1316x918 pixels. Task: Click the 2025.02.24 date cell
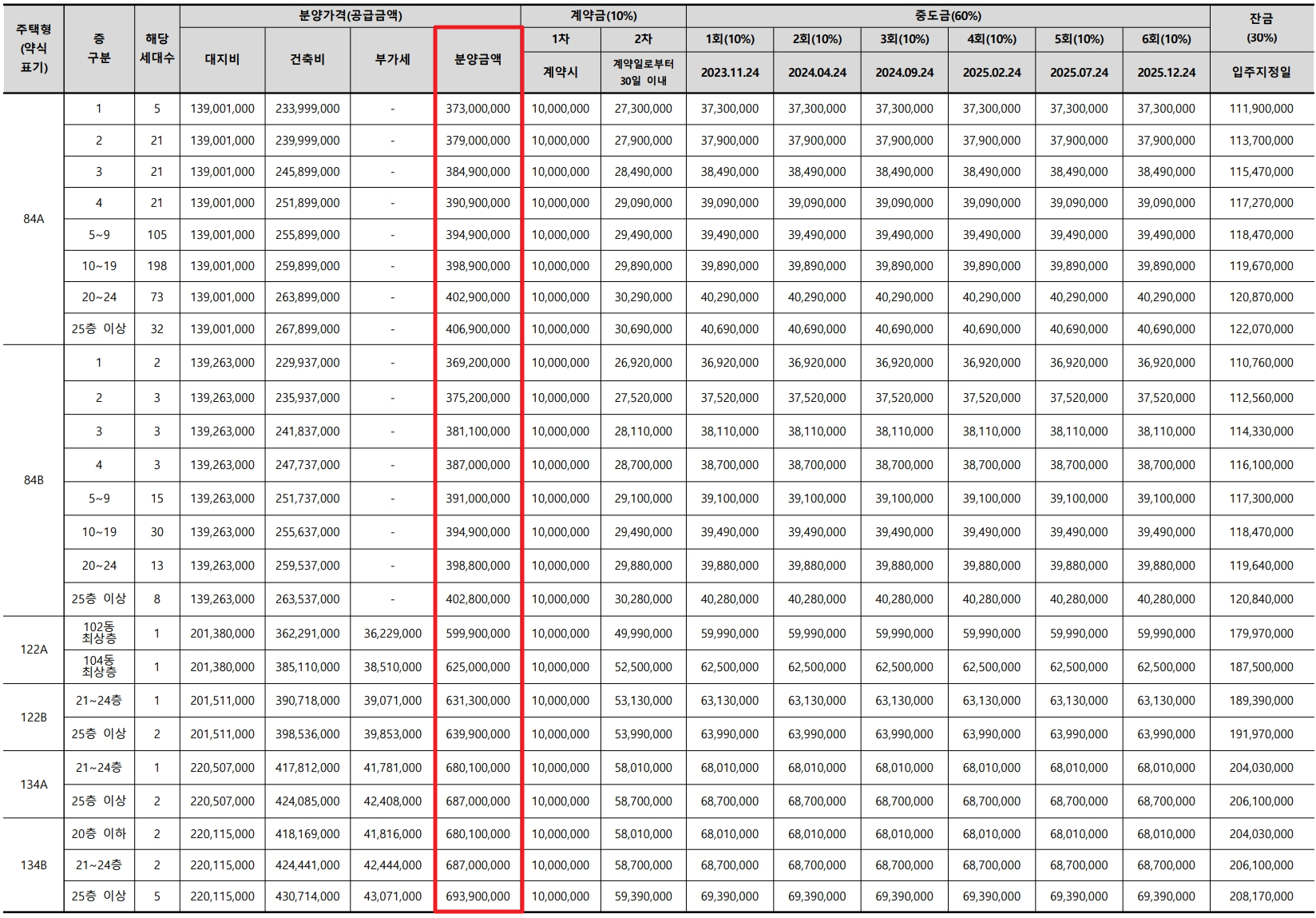[x=992, y=73]
